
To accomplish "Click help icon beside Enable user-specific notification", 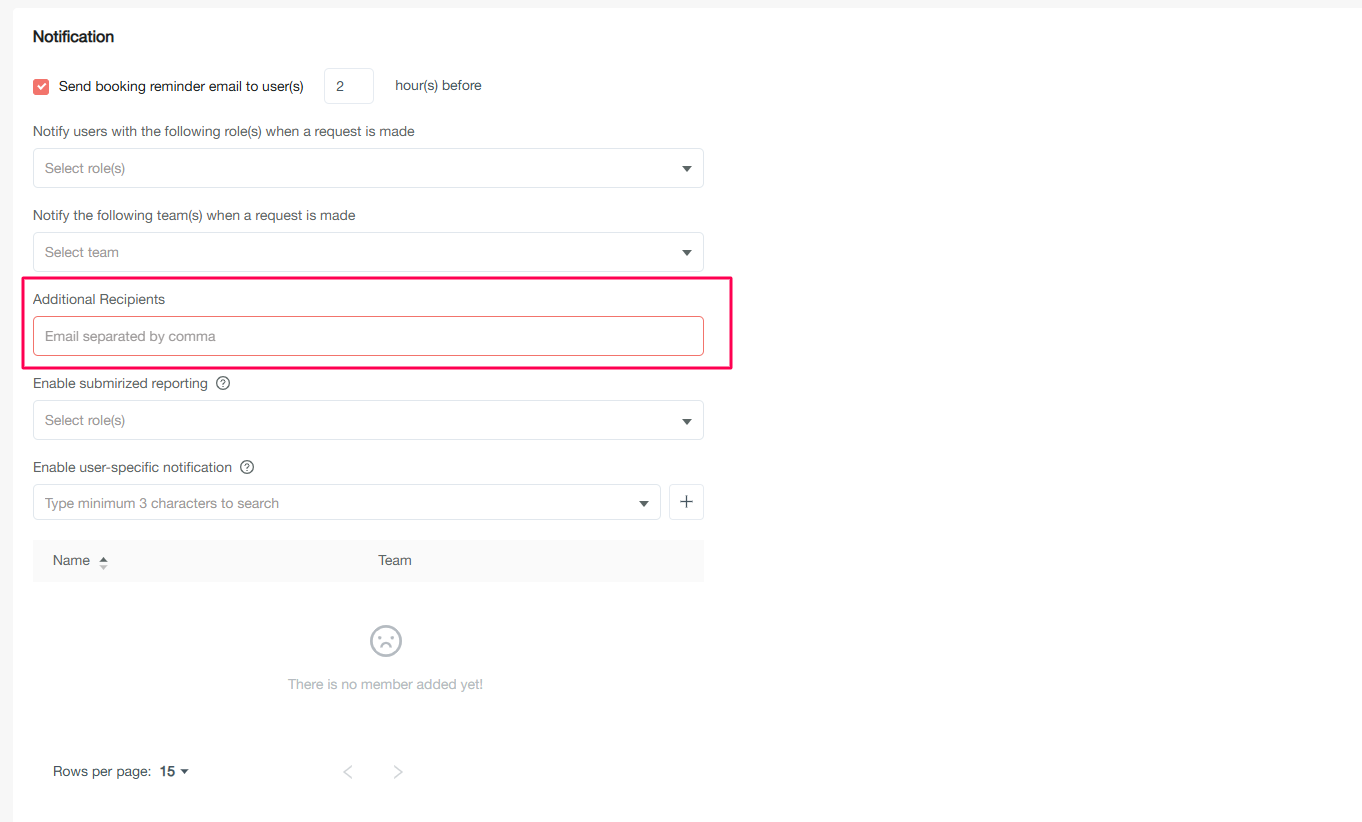I will click(x=247, y=467).
